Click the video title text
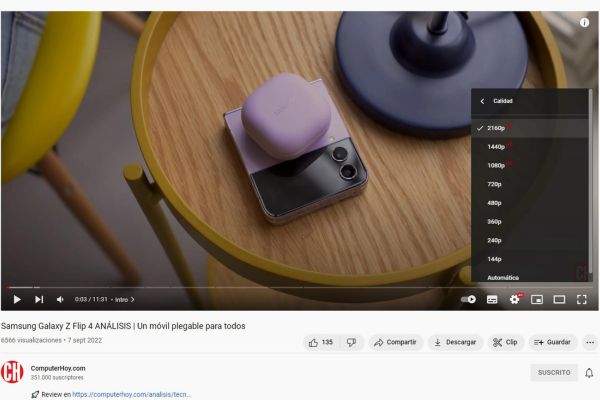Image resolution: width=600 pixels, height=400 pixels. (123, 326)
